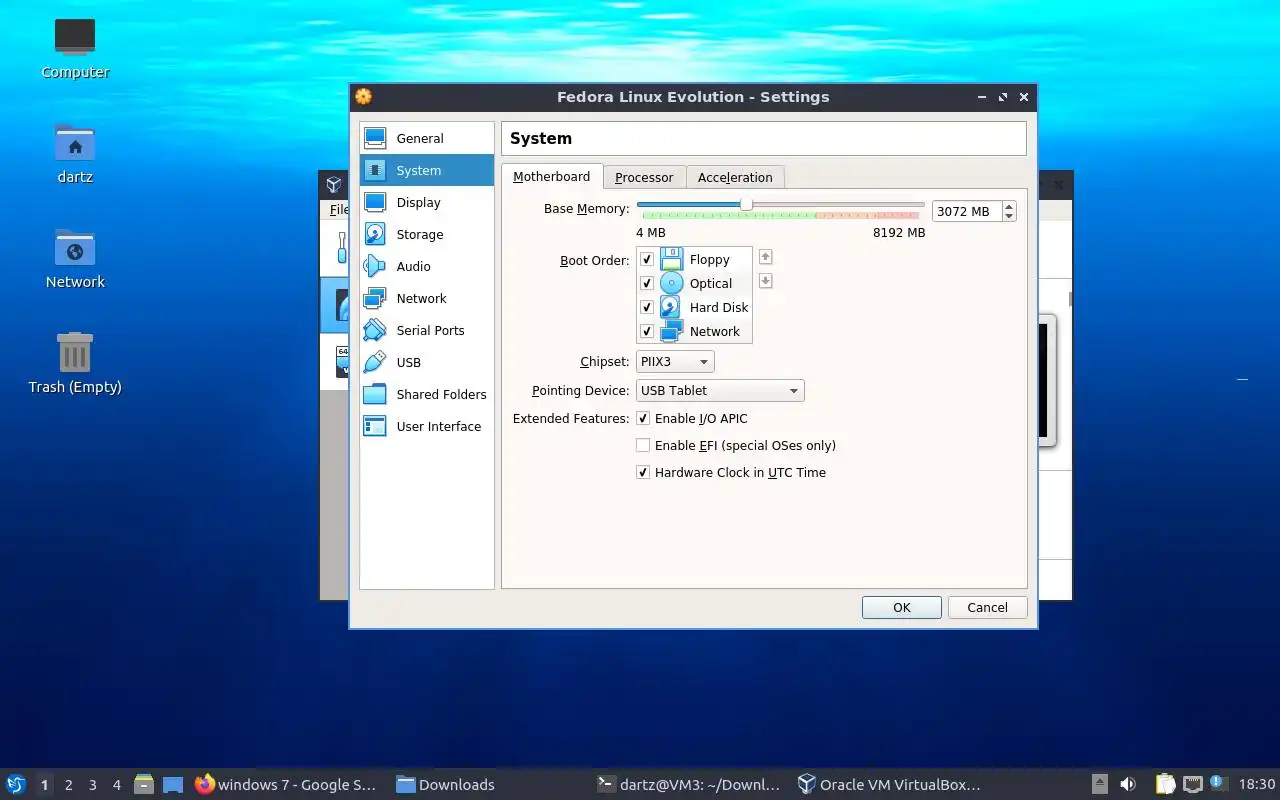1280x800 pixels.
Task: Click OK to save settings
Action: coord(902,607)
